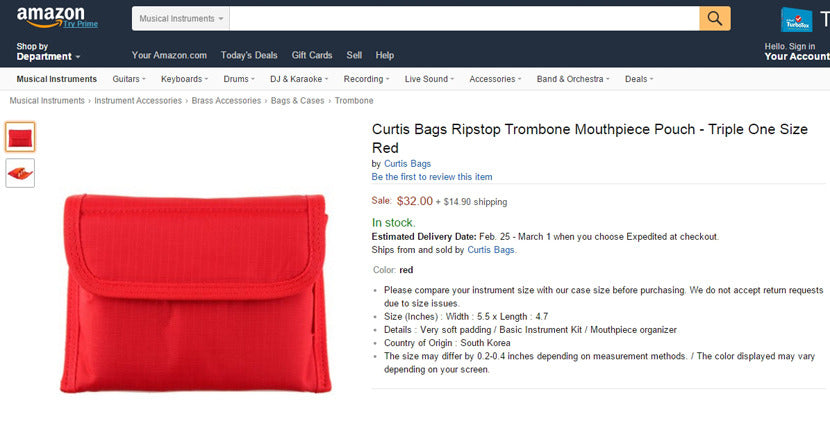Expand the Guitars category dropdown

click(x=129, y=79)
